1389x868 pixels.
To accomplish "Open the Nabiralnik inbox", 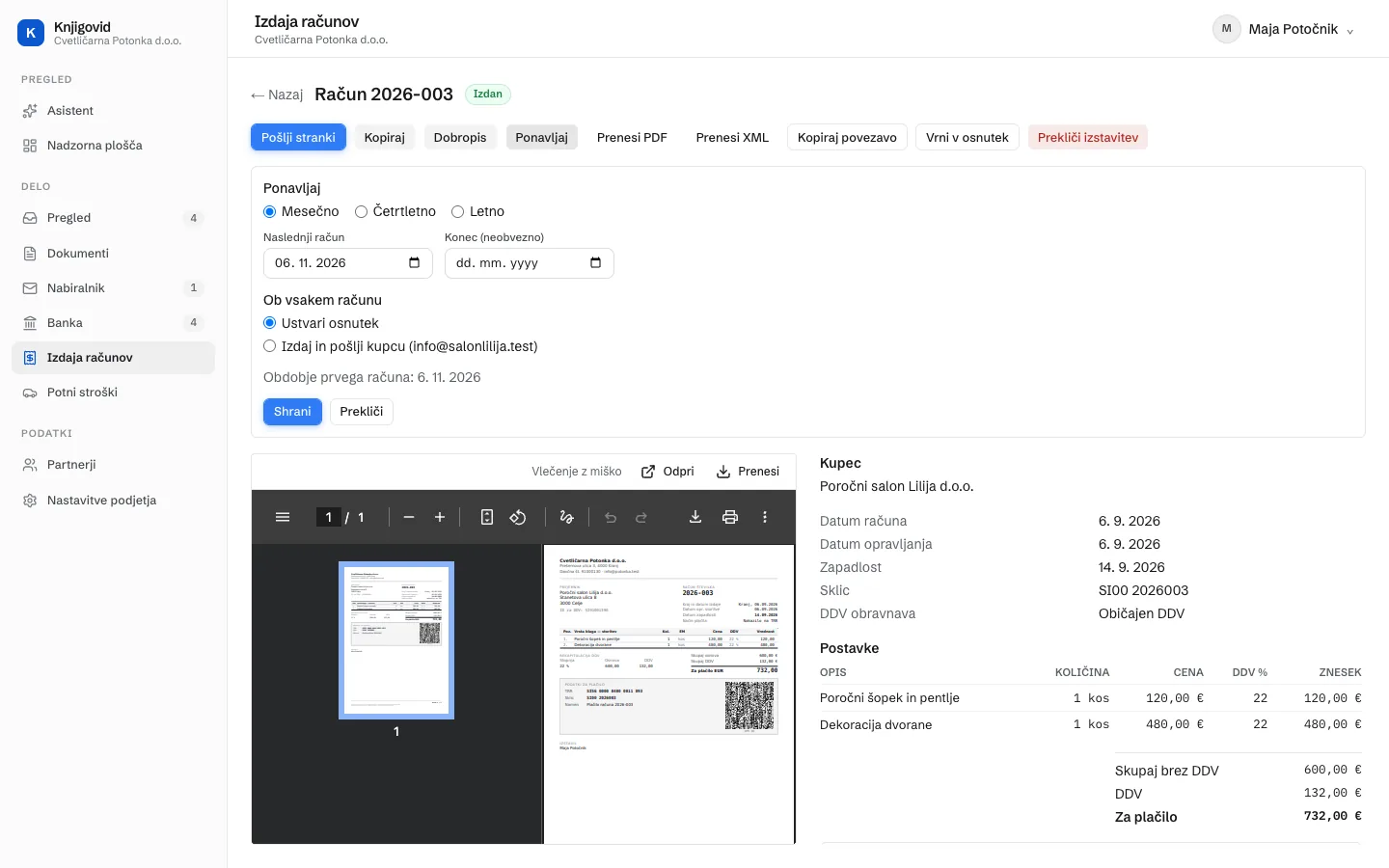I will coord(113,288).
